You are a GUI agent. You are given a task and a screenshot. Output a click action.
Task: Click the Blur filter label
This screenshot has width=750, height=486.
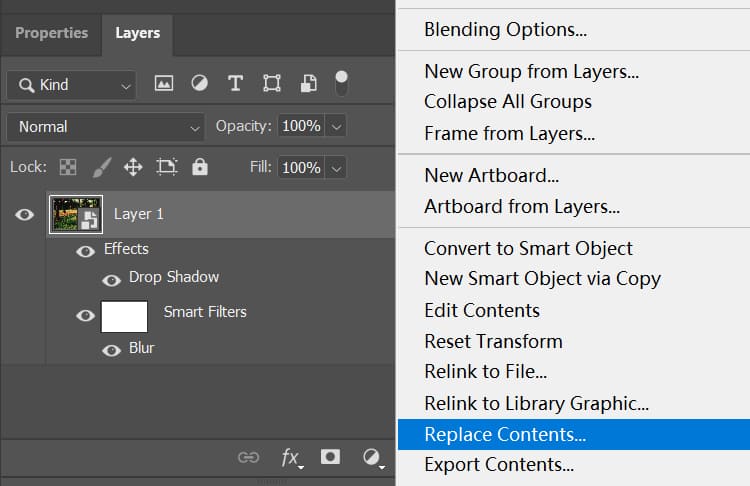pos(142,348)
